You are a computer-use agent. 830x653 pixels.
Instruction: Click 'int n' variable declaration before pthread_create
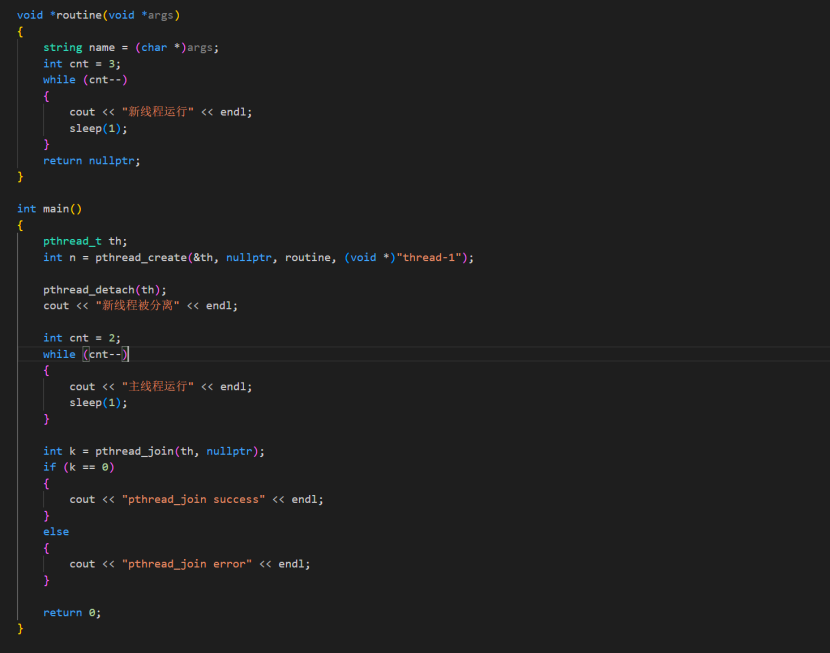59,258
